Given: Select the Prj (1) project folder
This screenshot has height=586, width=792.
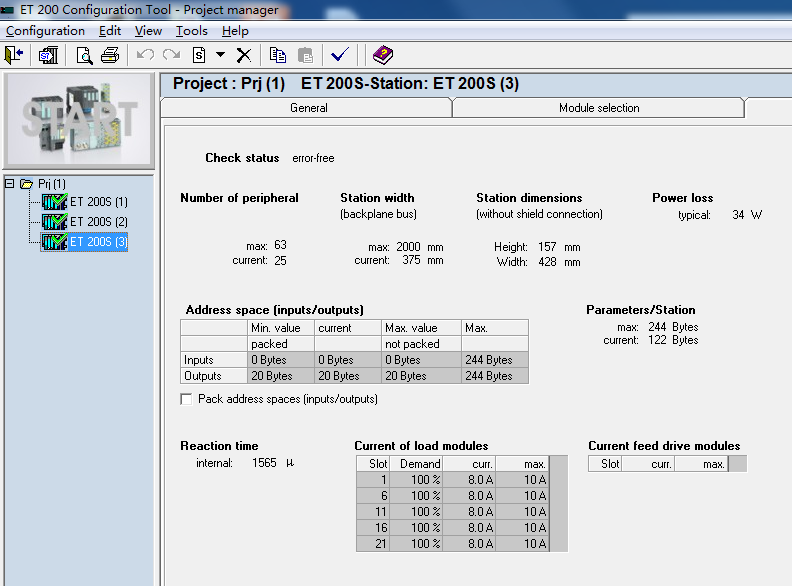Looking at the screenshot, I should coord(52,184).
